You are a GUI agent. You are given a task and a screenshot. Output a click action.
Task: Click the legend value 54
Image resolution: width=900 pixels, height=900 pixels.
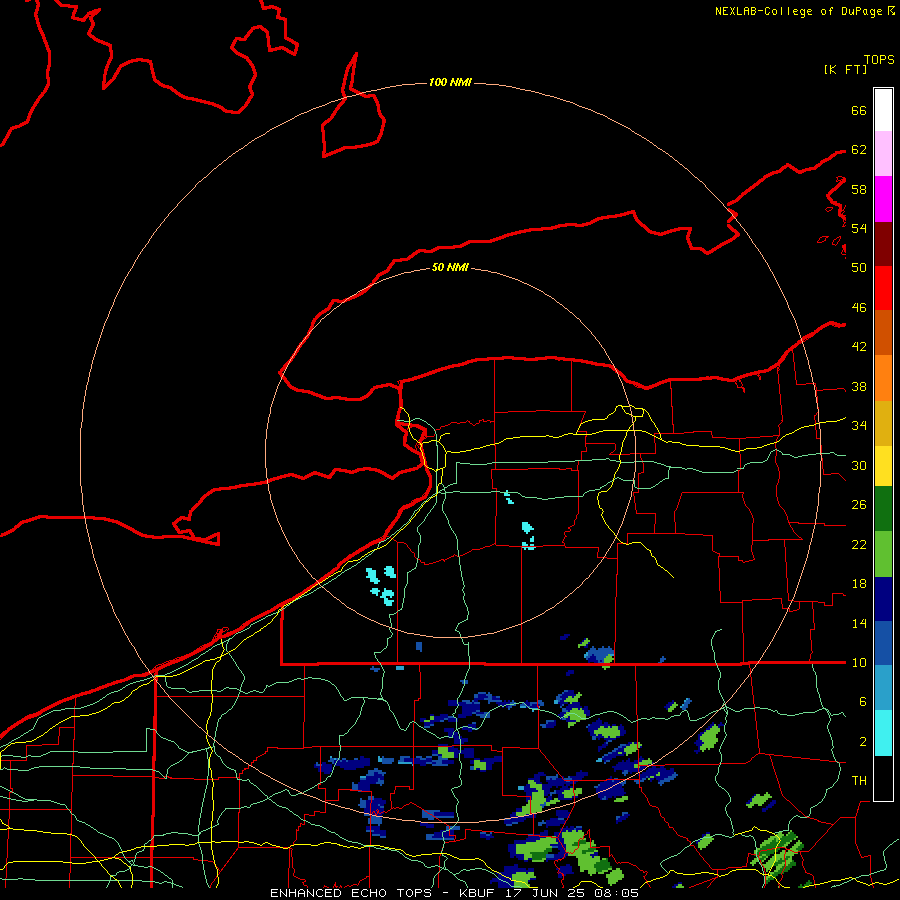tap(859, 228)
